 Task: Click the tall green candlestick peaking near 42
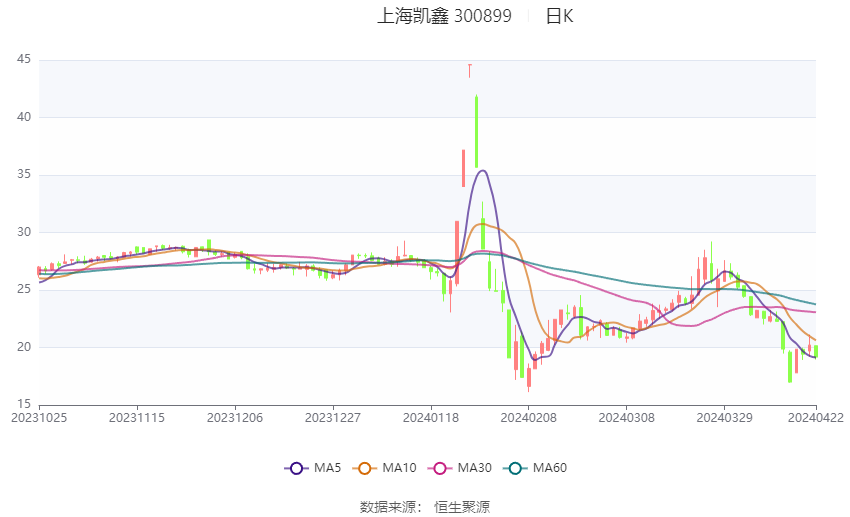click(x=477, y=130)
